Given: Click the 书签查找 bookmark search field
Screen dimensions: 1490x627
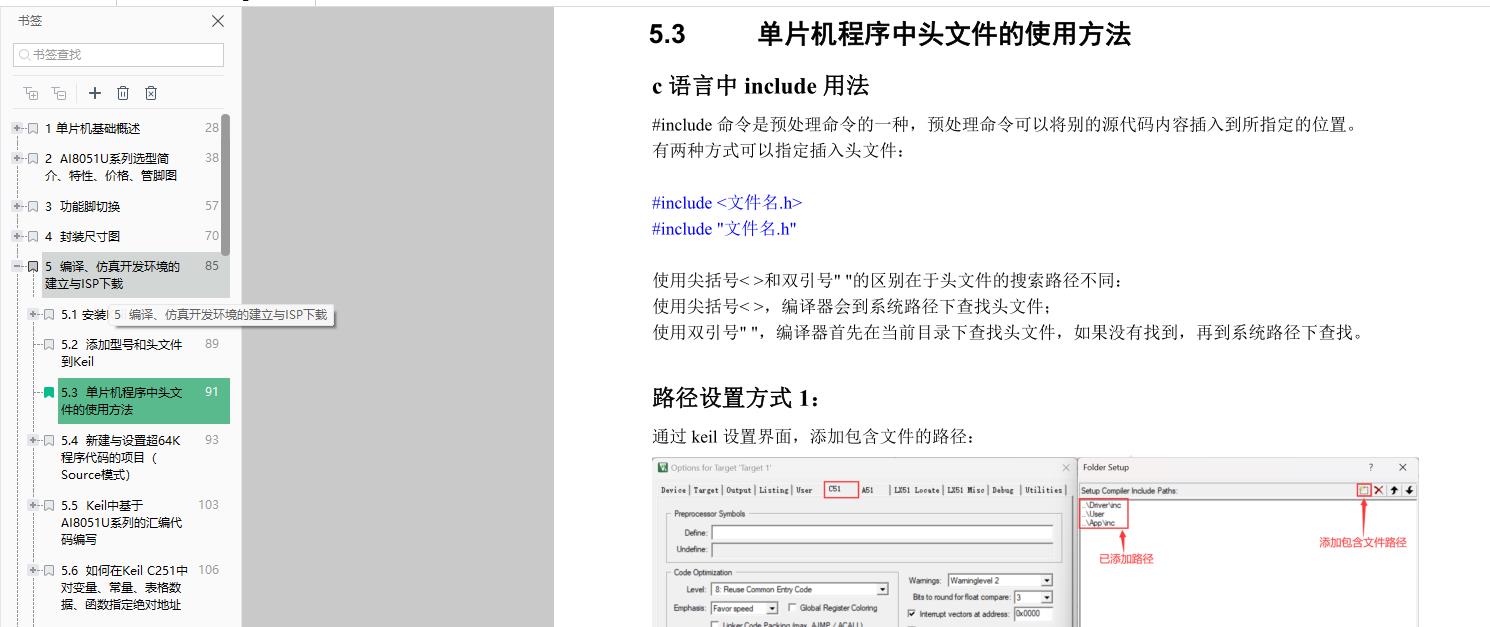Looking at the screenshot, I should [x=118, y=54].
